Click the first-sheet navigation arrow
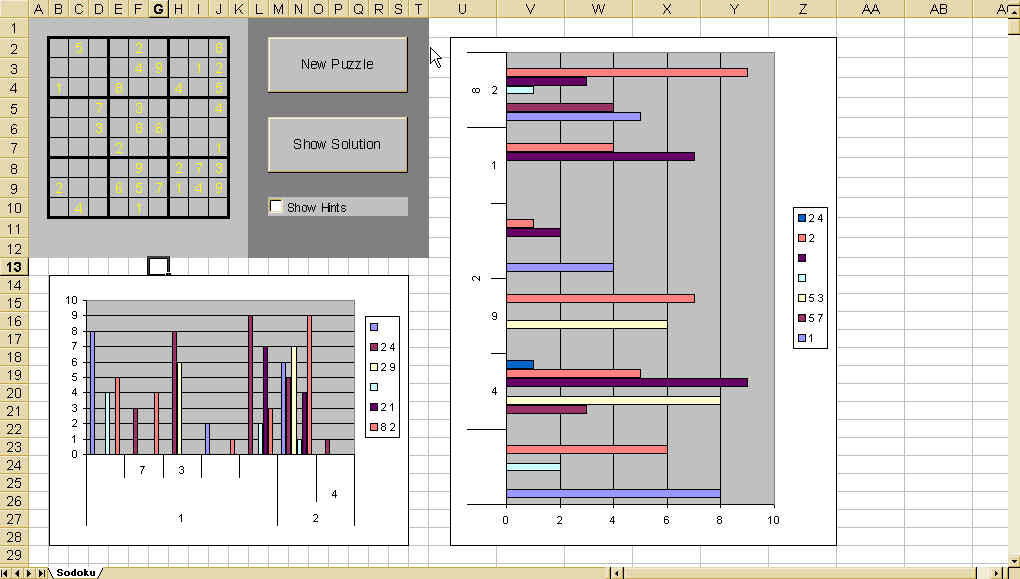1020x579 pixels. point(5,572)
